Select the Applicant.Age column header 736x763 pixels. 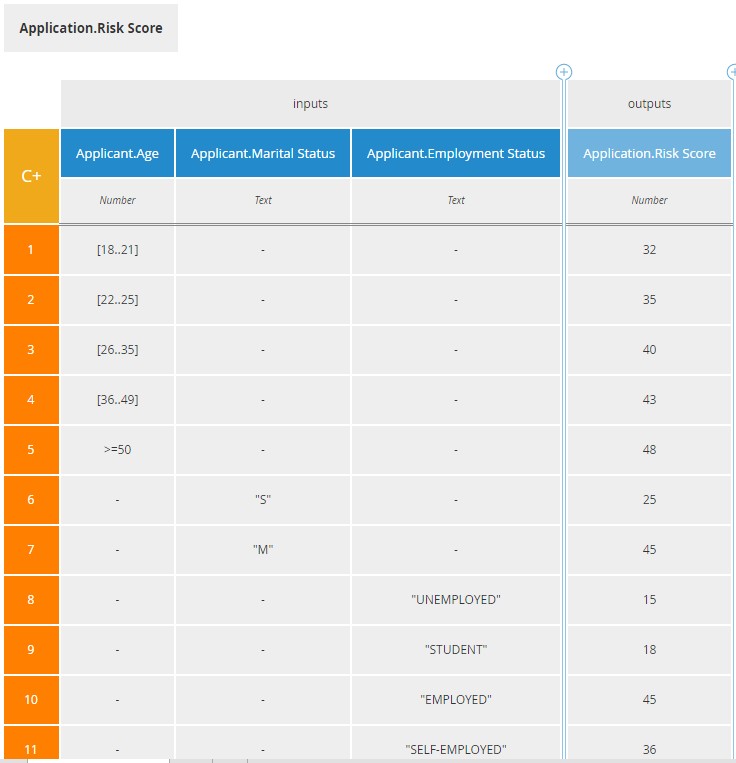click(x=117, y=154)
